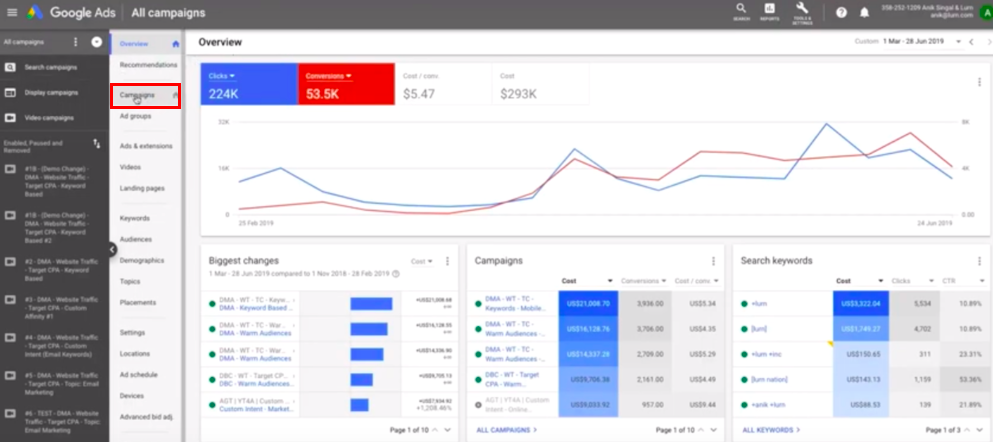Open the Overview page
The width and height of the screenshot is (993, 442).
click(134, 44)
